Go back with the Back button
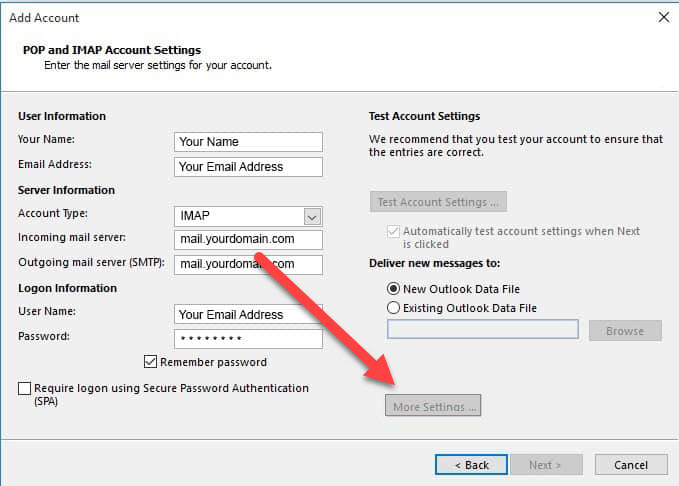Image resolution: width=679 pixels, height=486 pixels. point(471,465)
